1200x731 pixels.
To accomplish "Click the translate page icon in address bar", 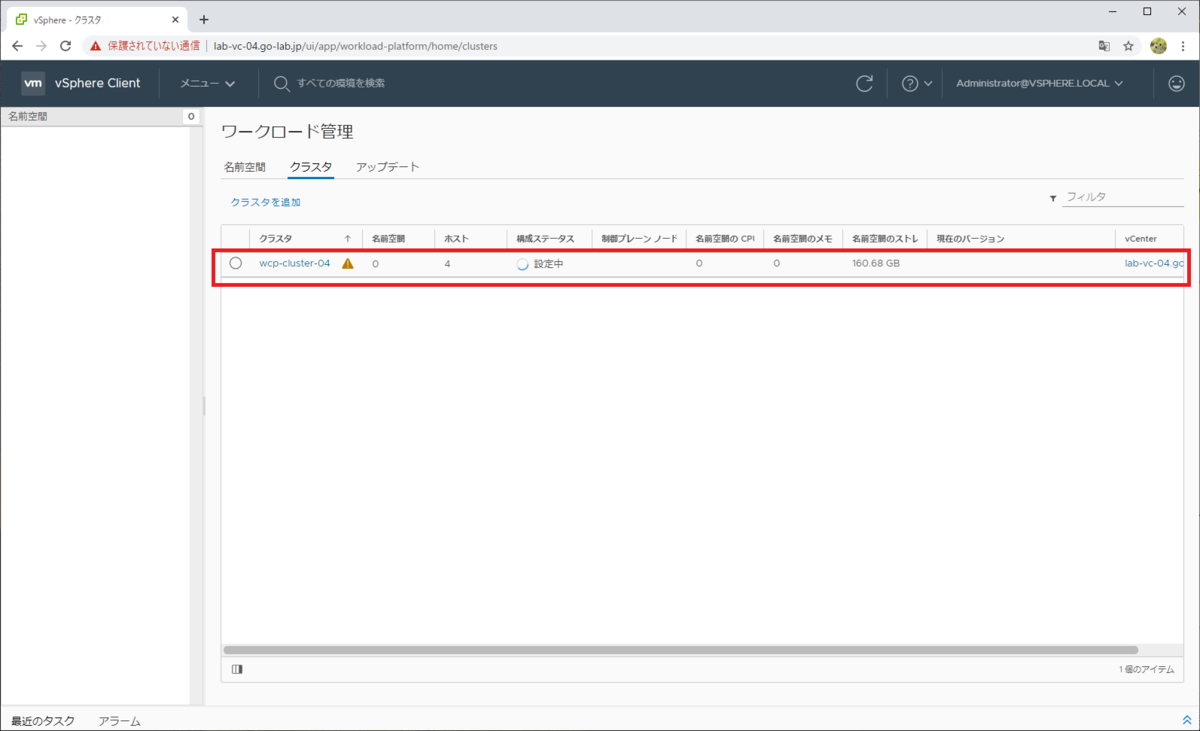I will tap(1104, 46).
